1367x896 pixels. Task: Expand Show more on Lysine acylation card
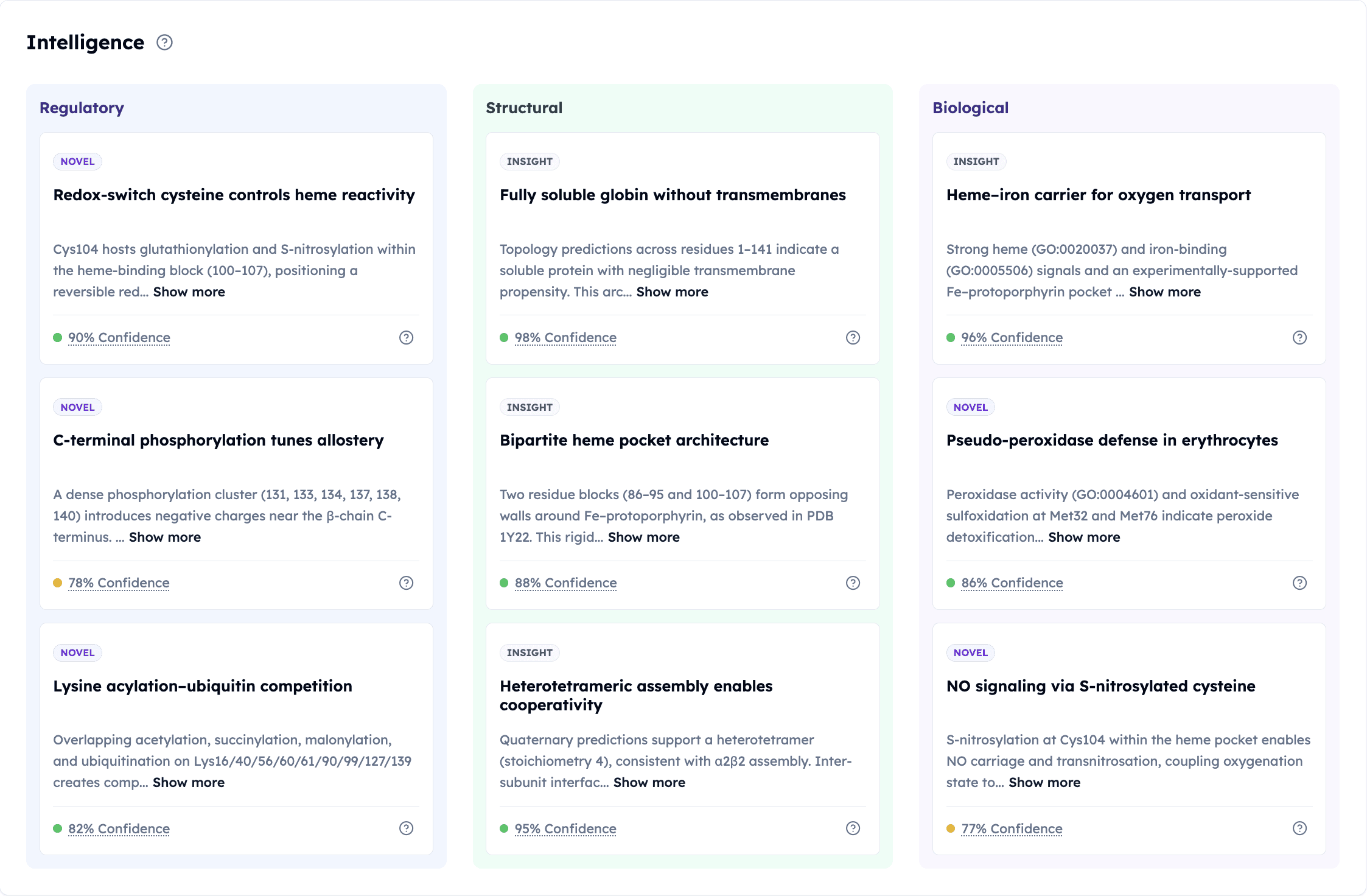[188, 783]
